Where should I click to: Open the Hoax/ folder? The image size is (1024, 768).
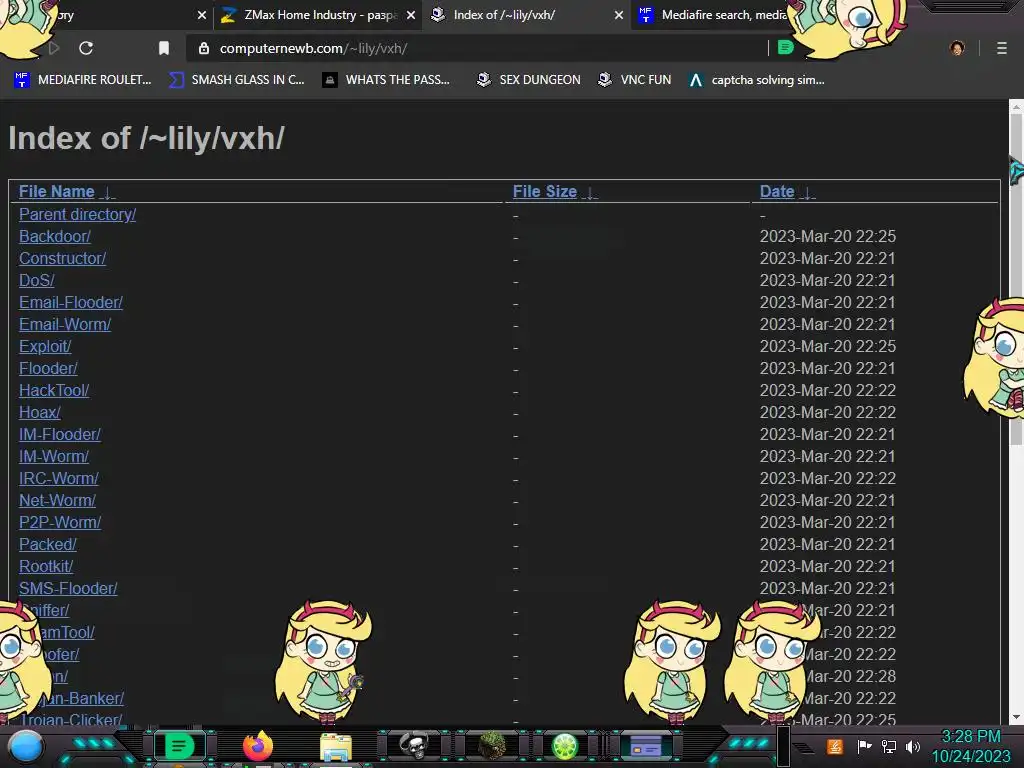click(x=40, y=412)
